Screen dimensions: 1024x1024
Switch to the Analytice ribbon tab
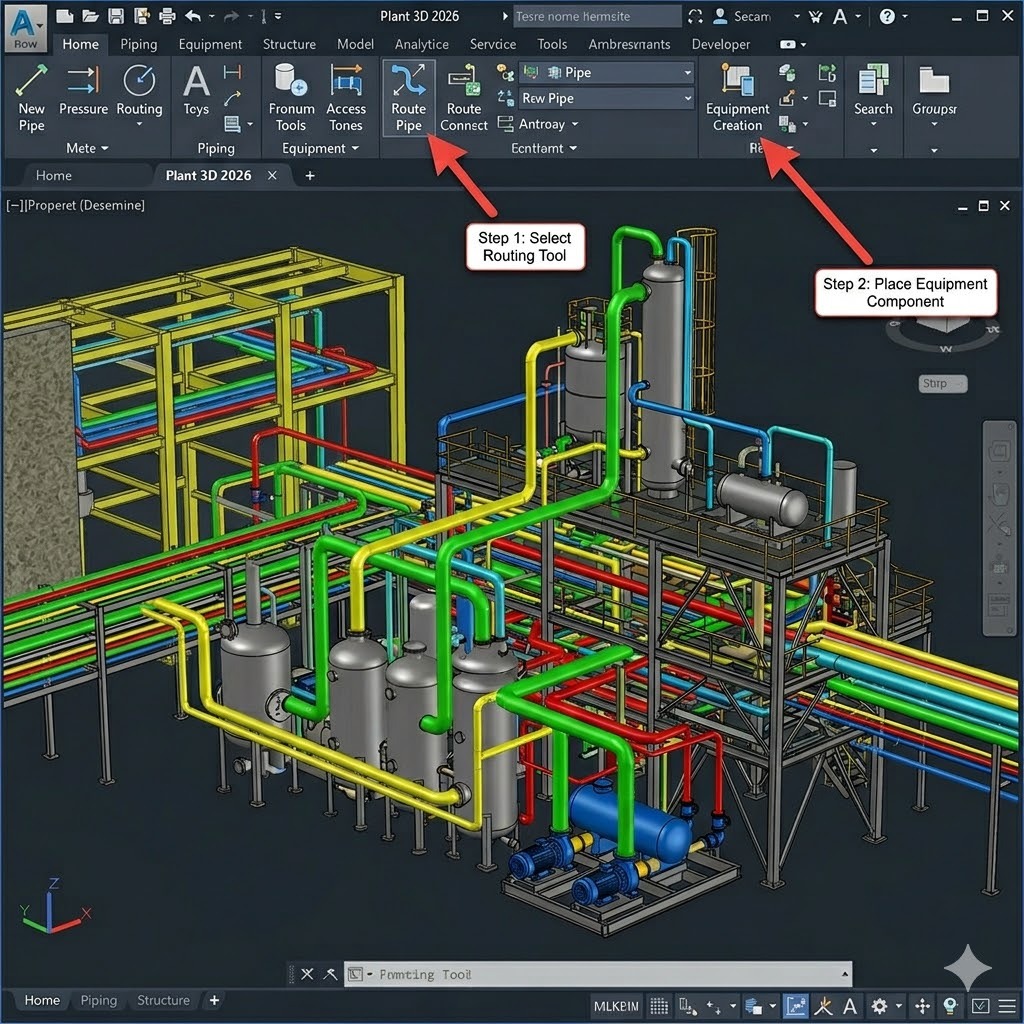coord(421,44)
